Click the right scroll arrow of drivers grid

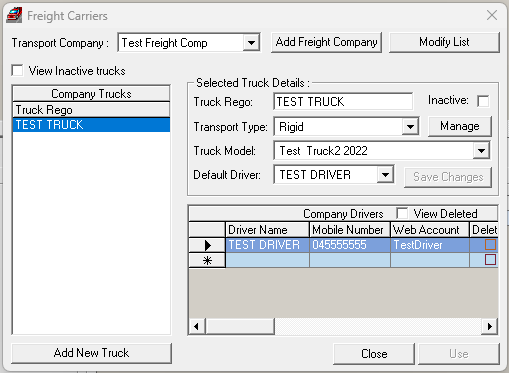489,326
